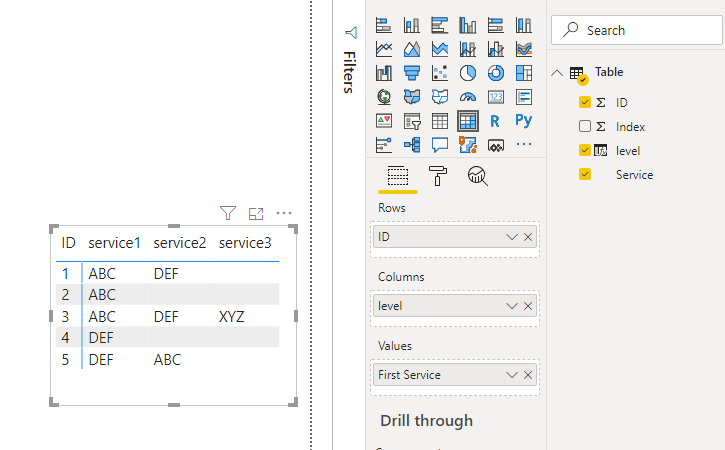Open dropdown for level in Columns
This screenshot has height=450, width=725.
click(x=511, y=306)
